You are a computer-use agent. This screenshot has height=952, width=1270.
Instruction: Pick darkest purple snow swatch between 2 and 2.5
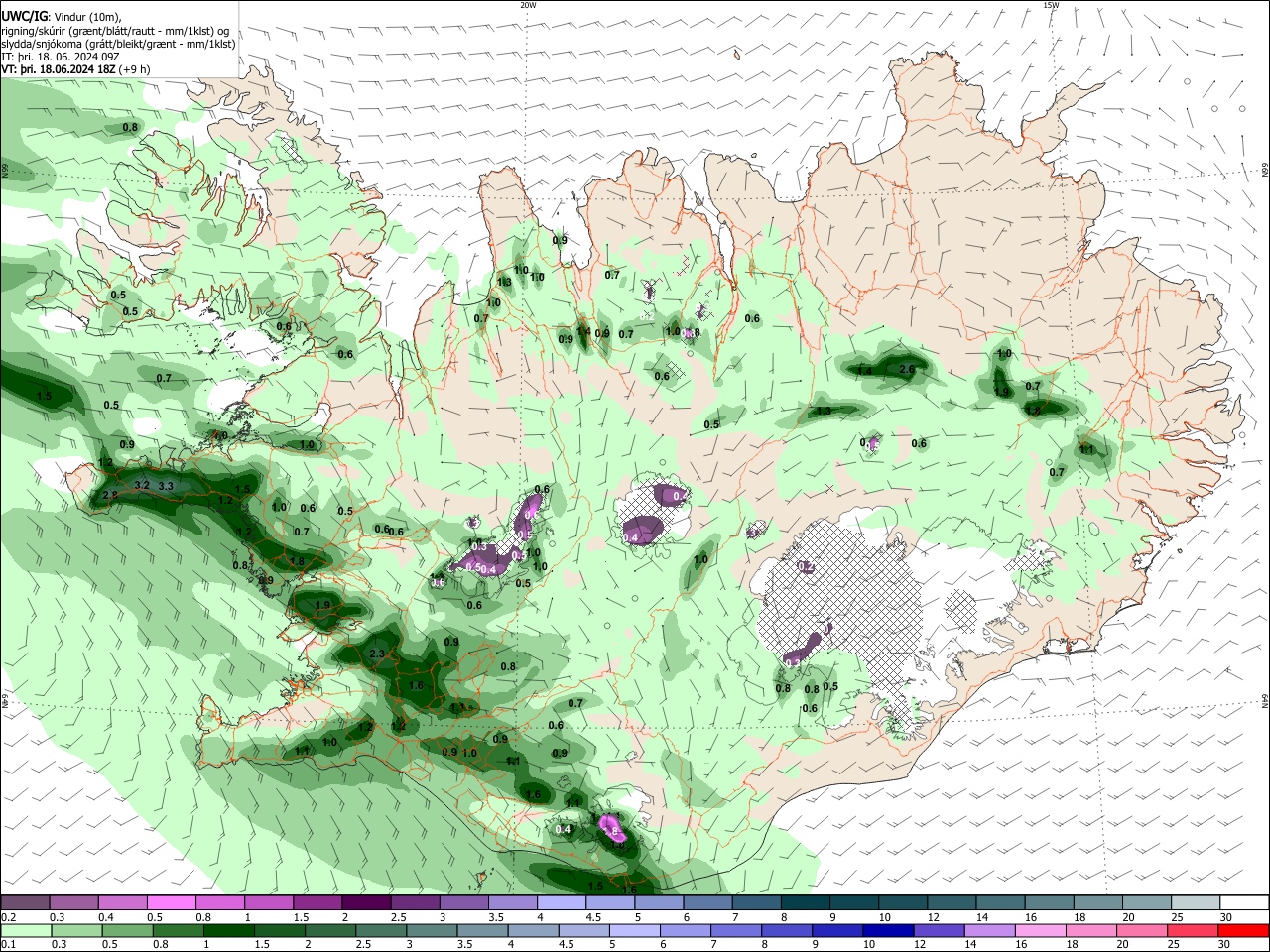(x=366, y=903)
